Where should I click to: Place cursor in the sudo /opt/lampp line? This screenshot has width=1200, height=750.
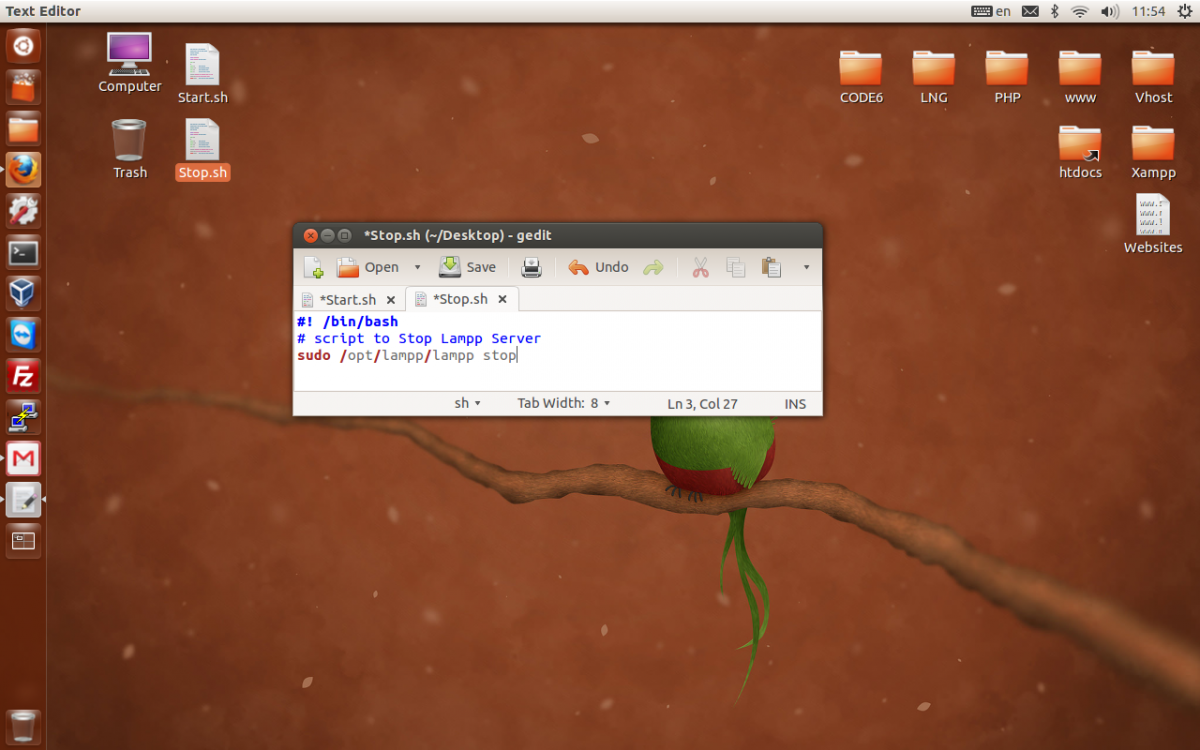407,355
